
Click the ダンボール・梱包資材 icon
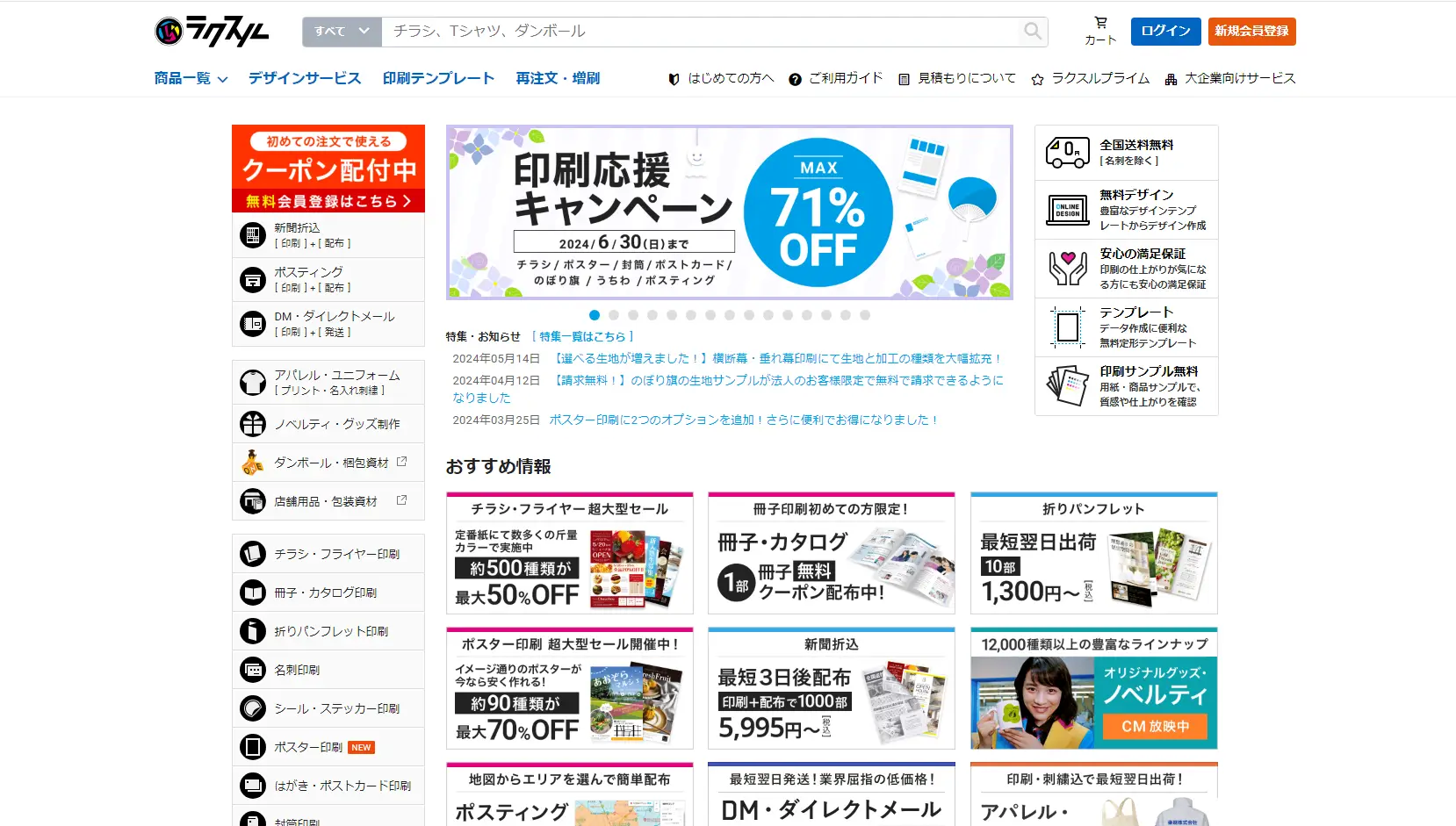coord(253,463)
